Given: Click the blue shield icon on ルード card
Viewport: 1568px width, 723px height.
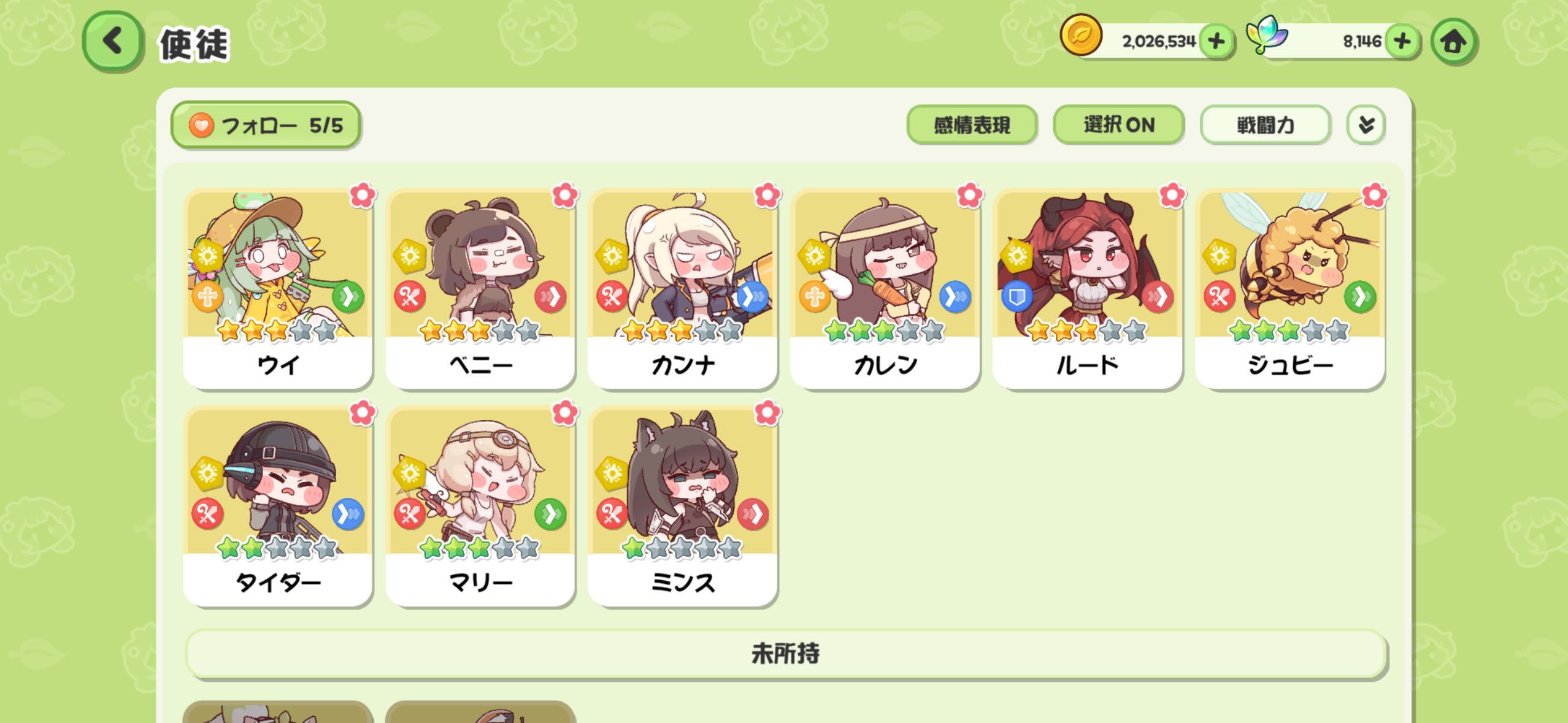Looking at the screenshot, I should point(1017,298).
